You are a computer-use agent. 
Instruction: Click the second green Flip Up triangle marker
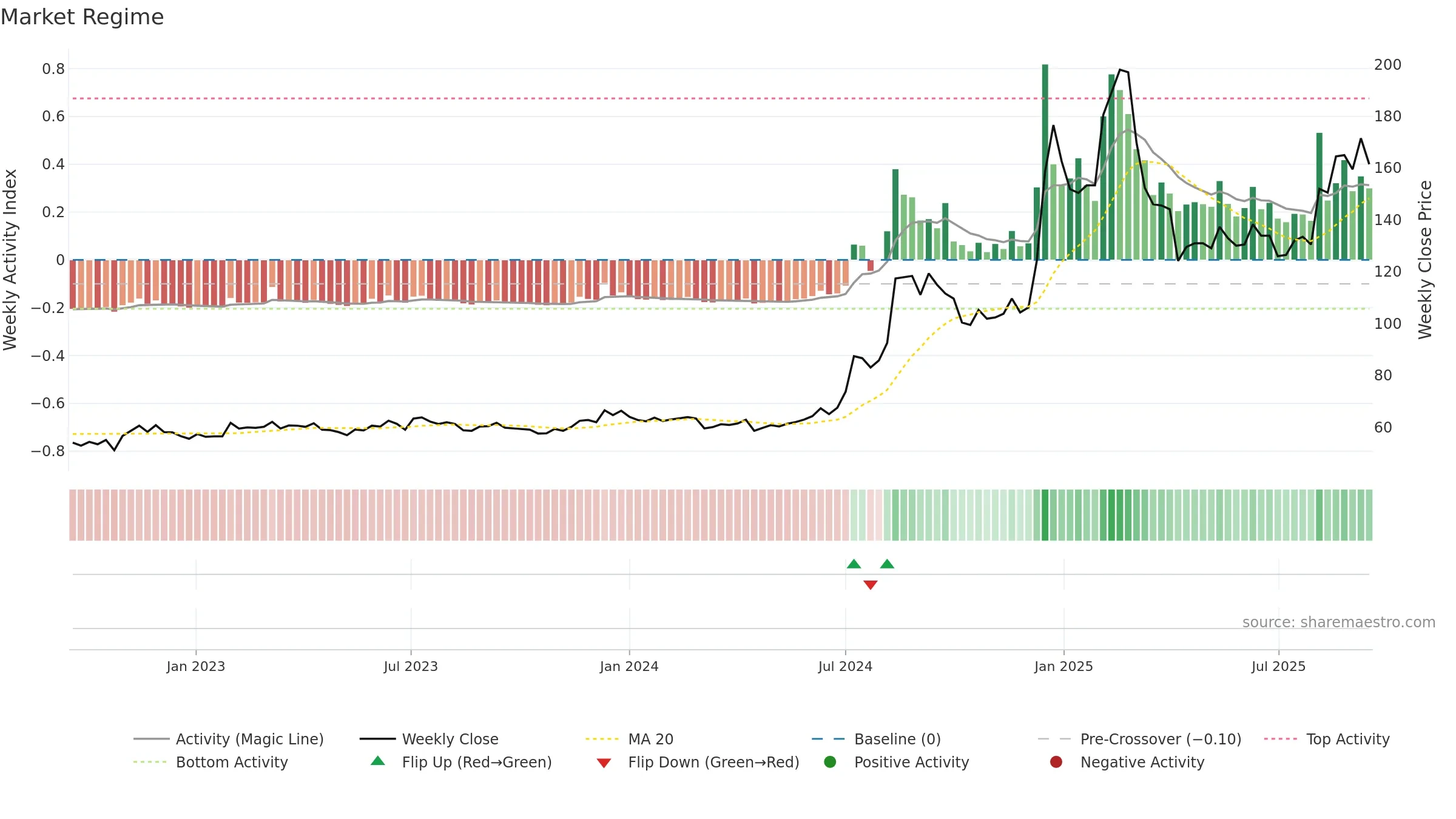coord(887,564)
